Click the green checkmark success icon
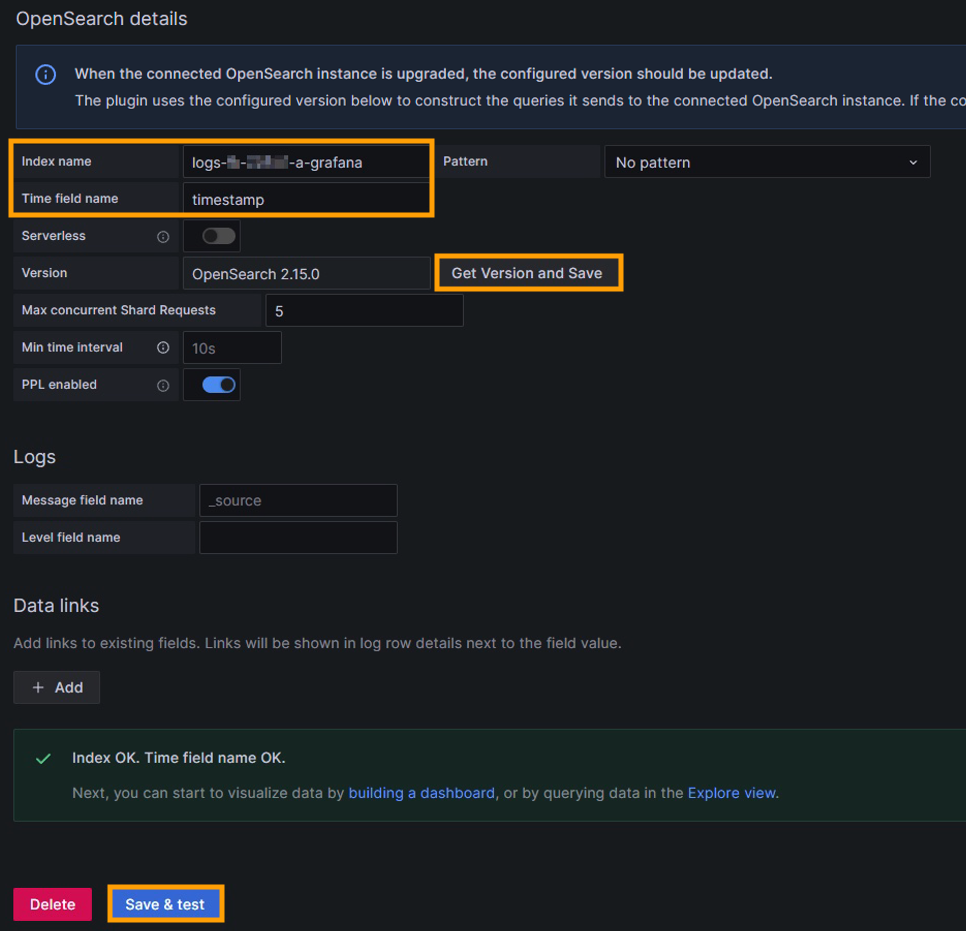Screen dimensions: 966x931 coord(43,758)
